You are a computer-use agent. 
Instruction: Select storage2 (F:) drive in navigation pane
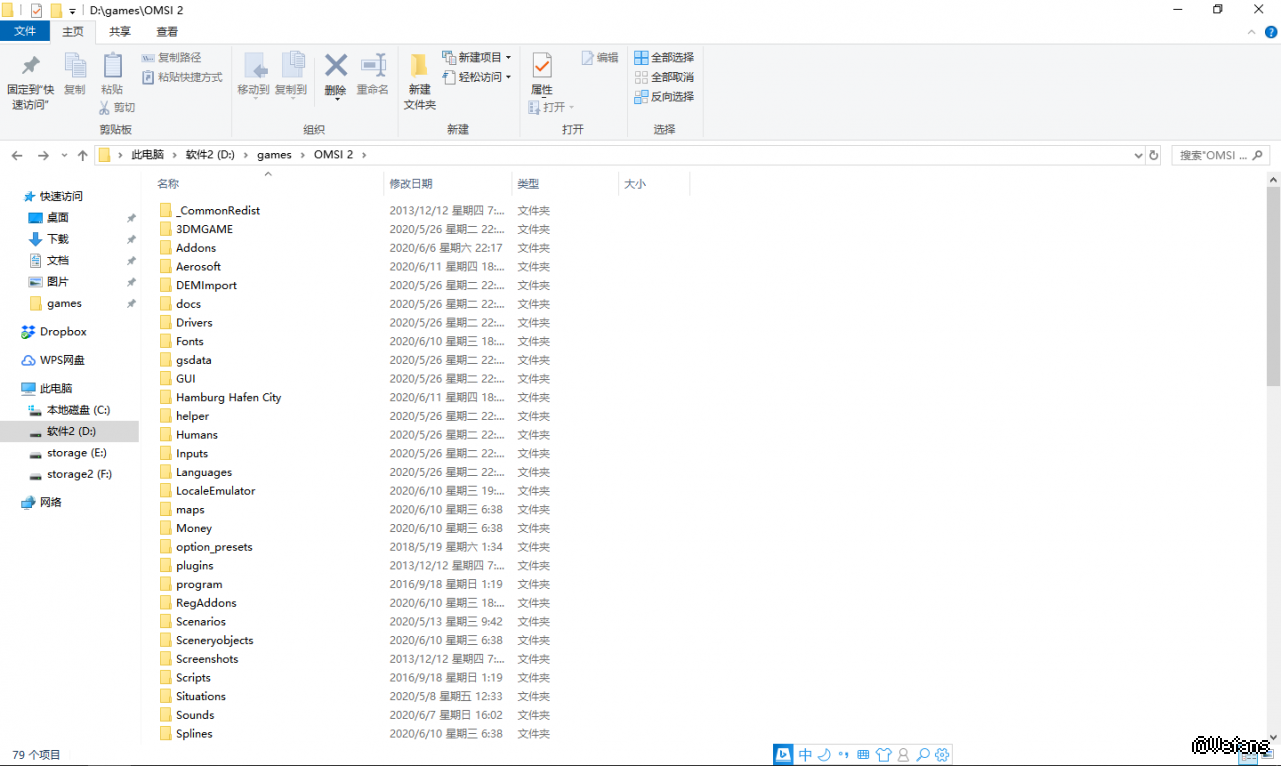point(79,474)
